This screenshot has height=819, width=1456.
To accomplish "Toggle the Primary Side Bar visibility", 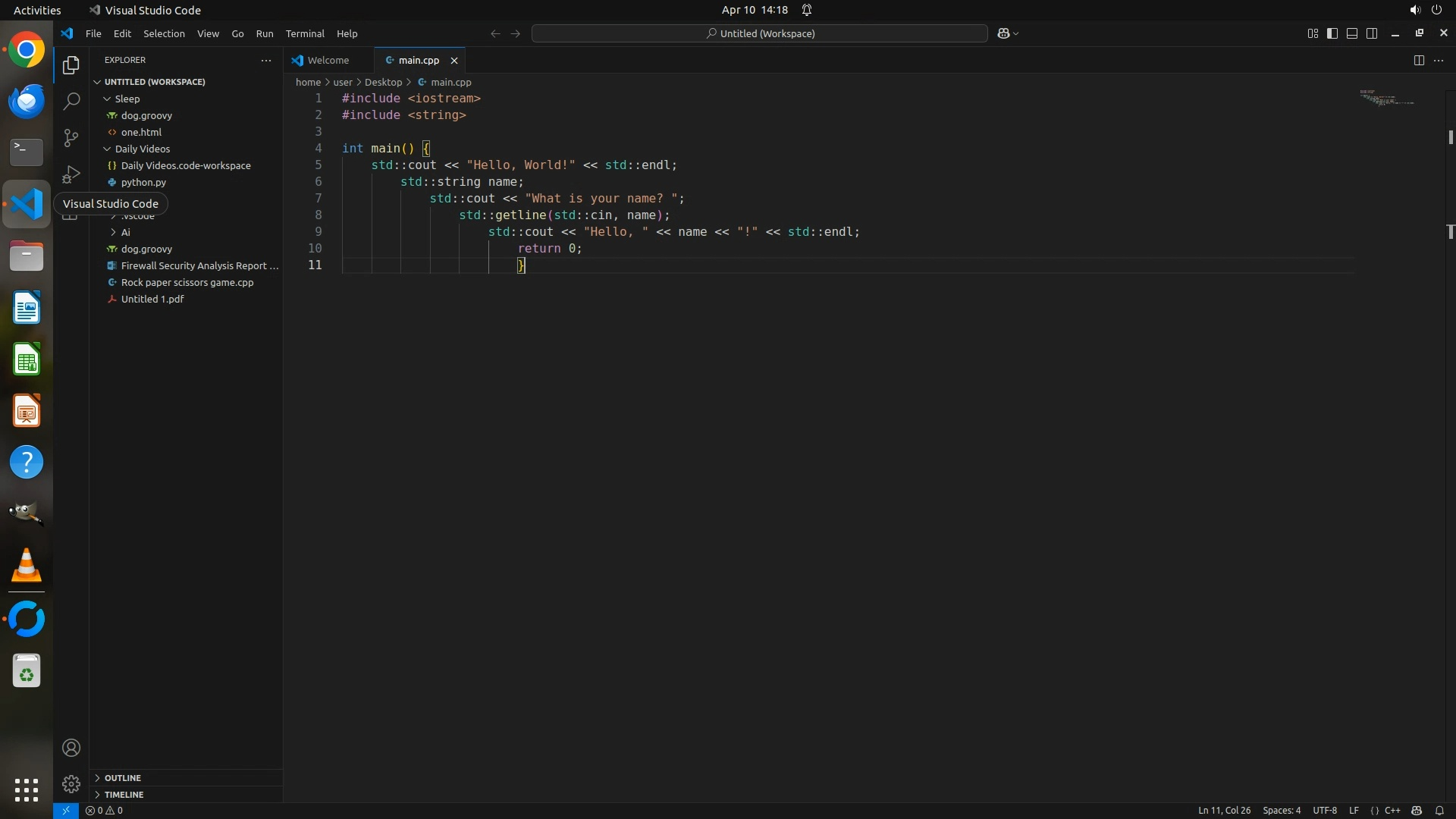I will [1332, 33].
